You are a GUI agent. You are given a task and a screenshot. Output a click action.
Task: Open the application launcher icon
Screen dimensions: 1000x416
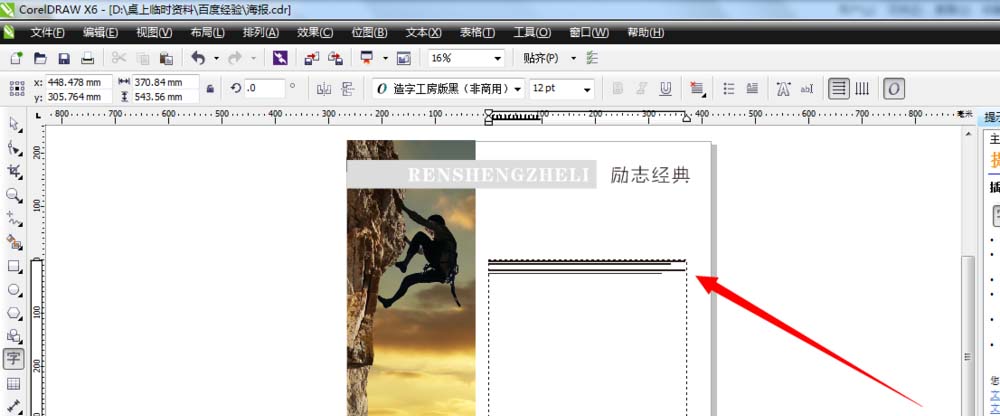pos(367,58)
